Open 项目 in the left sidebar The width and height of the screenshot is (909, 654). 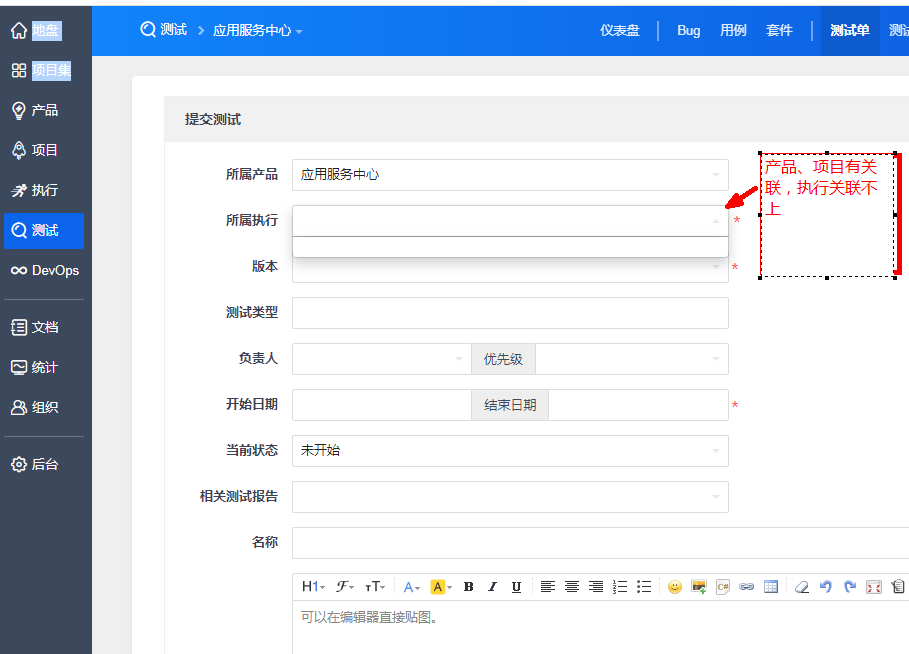pos(45,150)
